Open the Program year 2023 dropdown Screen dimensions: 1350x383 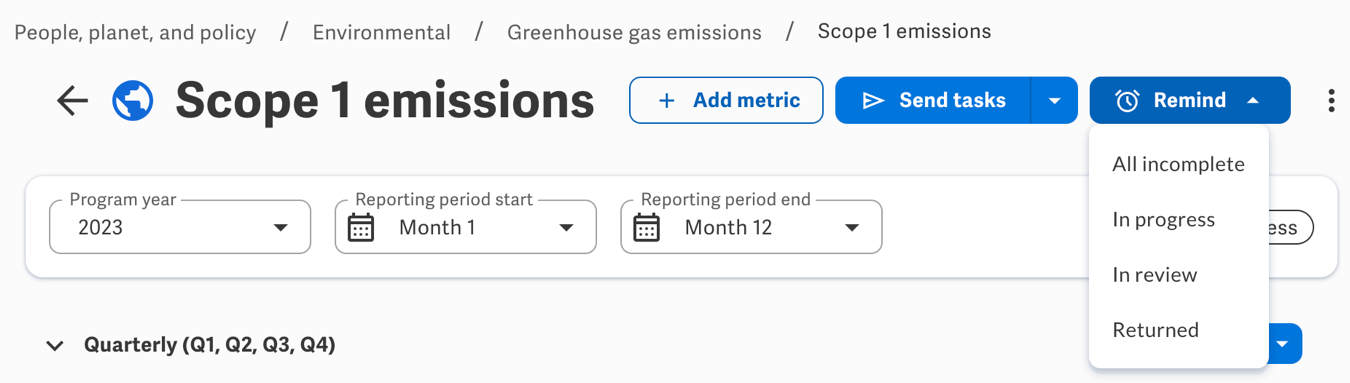[180, 227]
